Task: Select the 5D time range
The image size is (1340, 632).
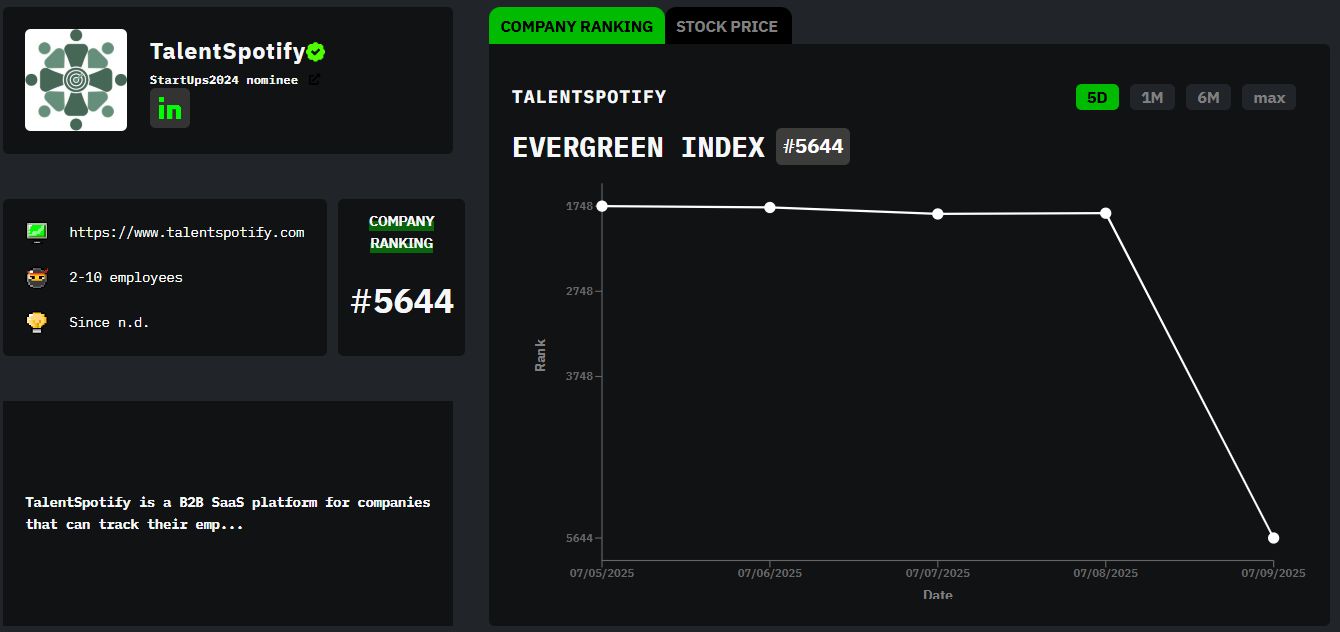Action: [x=1097, y=97]
